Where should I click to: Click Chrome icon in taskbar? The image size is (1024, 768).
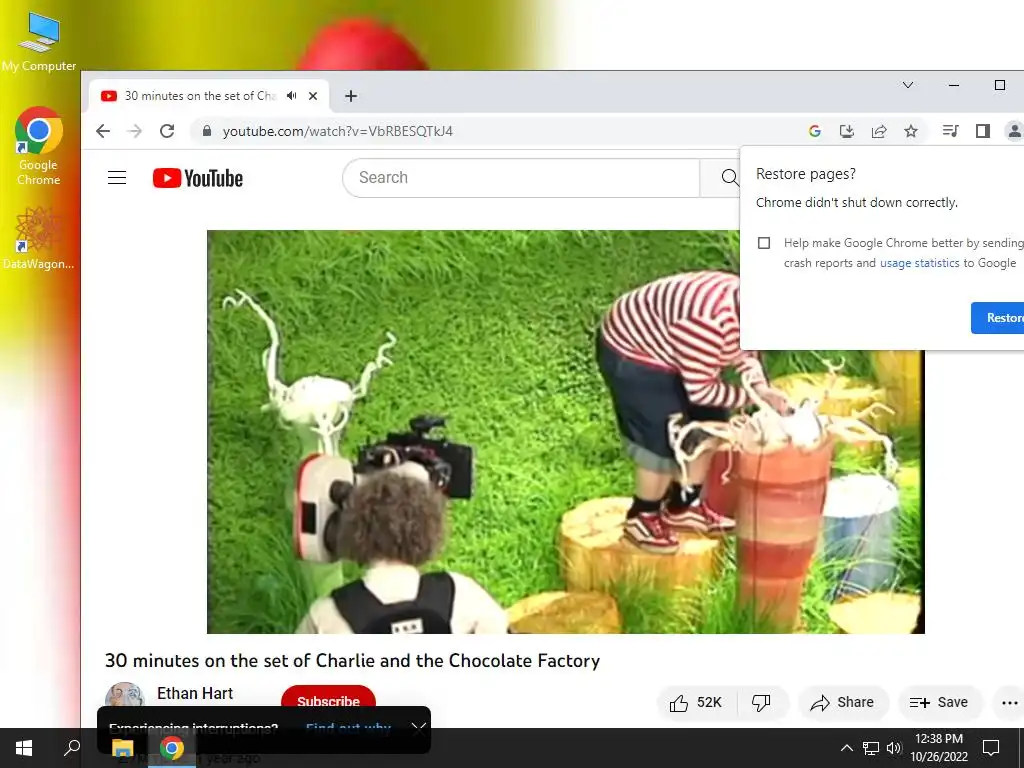click(x=172, y=748)
